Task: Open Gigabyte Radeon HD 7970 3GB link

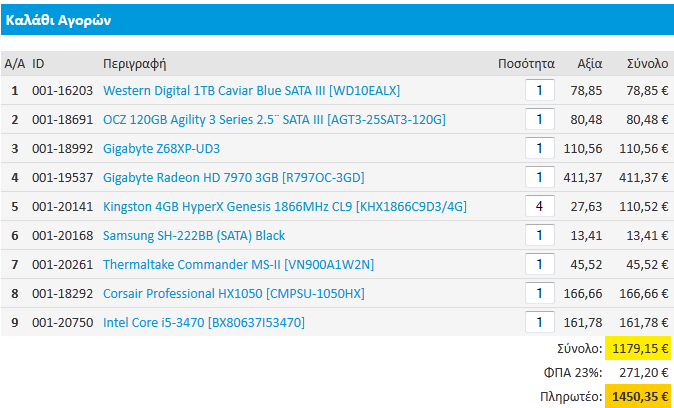Action: (234, 178)
